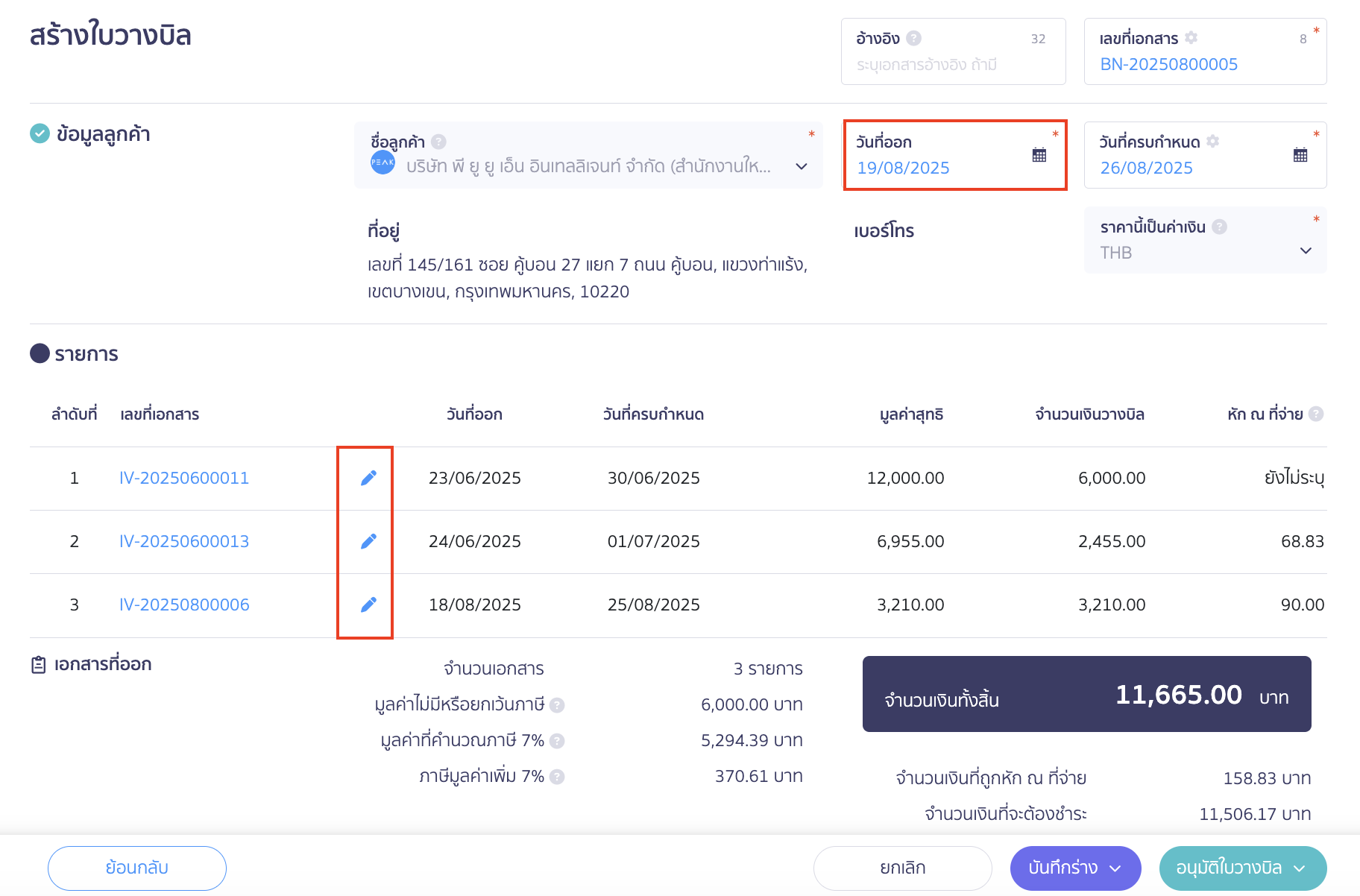Viewport: 1360px width, 896px height.
Task: Edit the IV-20250800006 line item
Action: point(368,605)
